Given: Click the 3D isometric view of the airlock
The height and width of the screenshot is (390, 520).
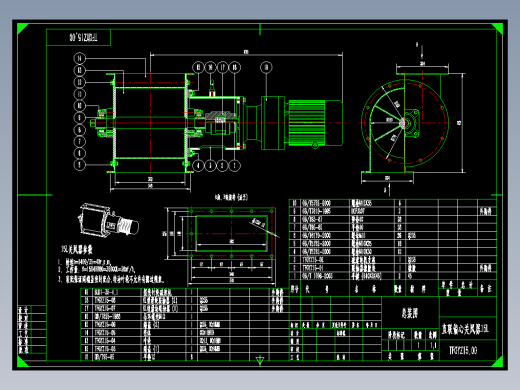Looking at the screenshot, I should pos(108,220).
